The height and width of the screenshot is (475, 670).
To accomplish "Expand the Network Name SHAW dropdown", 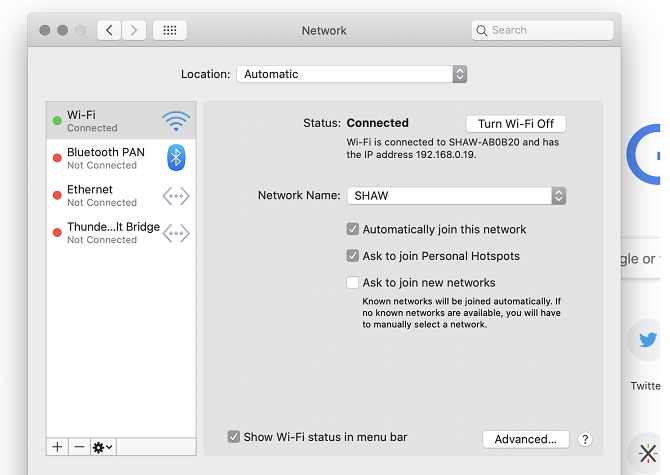I will click(558, 196).
